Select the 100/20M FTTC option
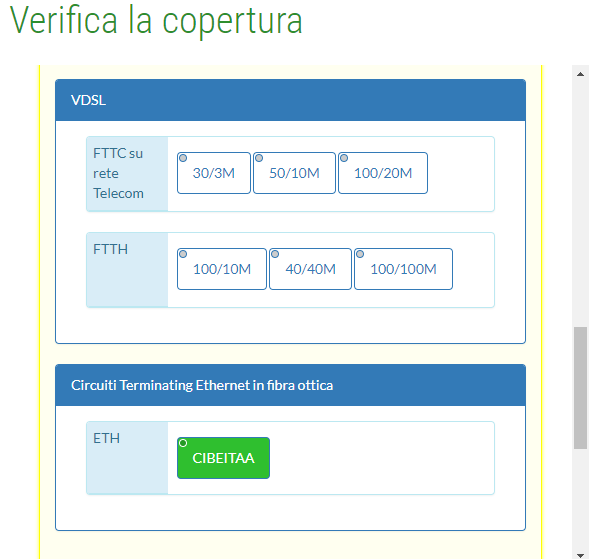This screenshot has width=606, height=559. coord(383,173)
